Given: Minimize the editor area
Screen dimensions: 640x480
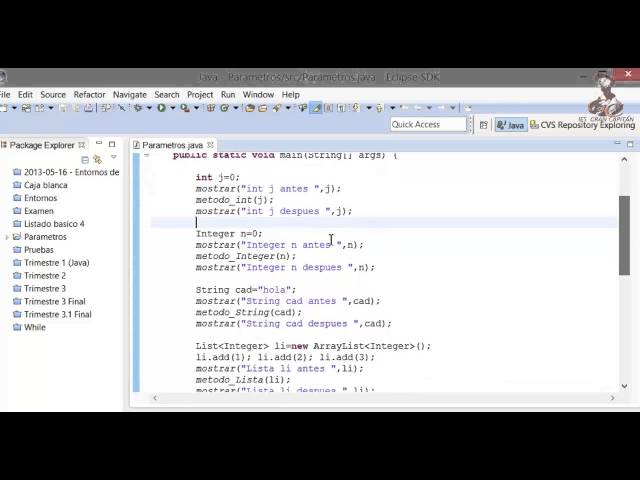Looking at the screenshot, I should coord(618,143).
